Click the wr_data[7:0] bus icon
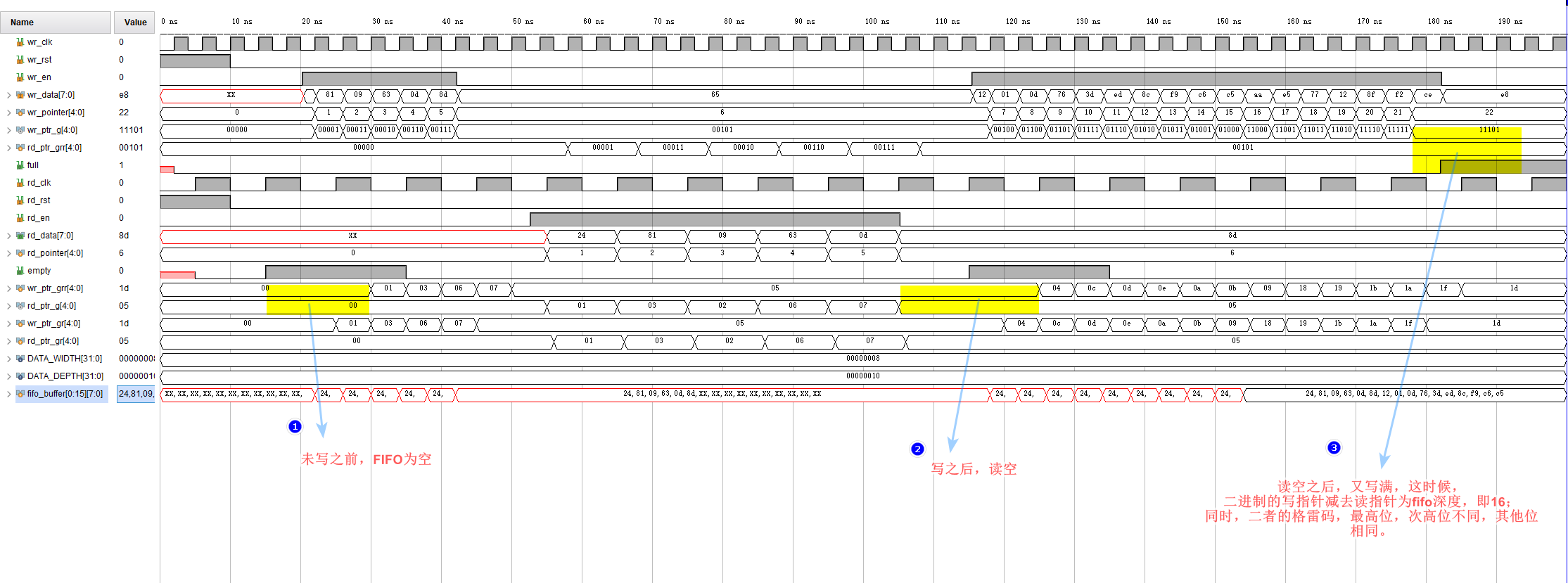Screen dimensions: 1568x583 [20, 95]
